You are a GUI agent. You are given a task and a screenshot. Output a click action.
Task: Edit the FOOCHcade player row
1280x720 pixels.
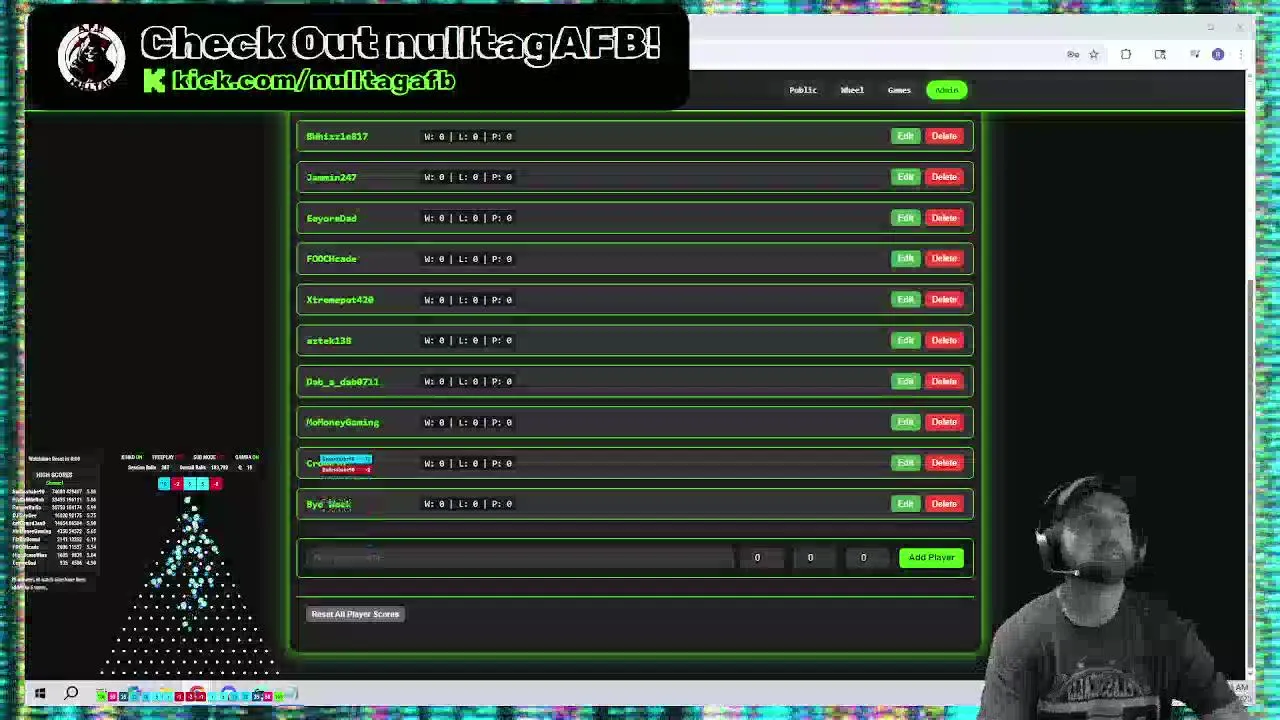click(905, 258)
